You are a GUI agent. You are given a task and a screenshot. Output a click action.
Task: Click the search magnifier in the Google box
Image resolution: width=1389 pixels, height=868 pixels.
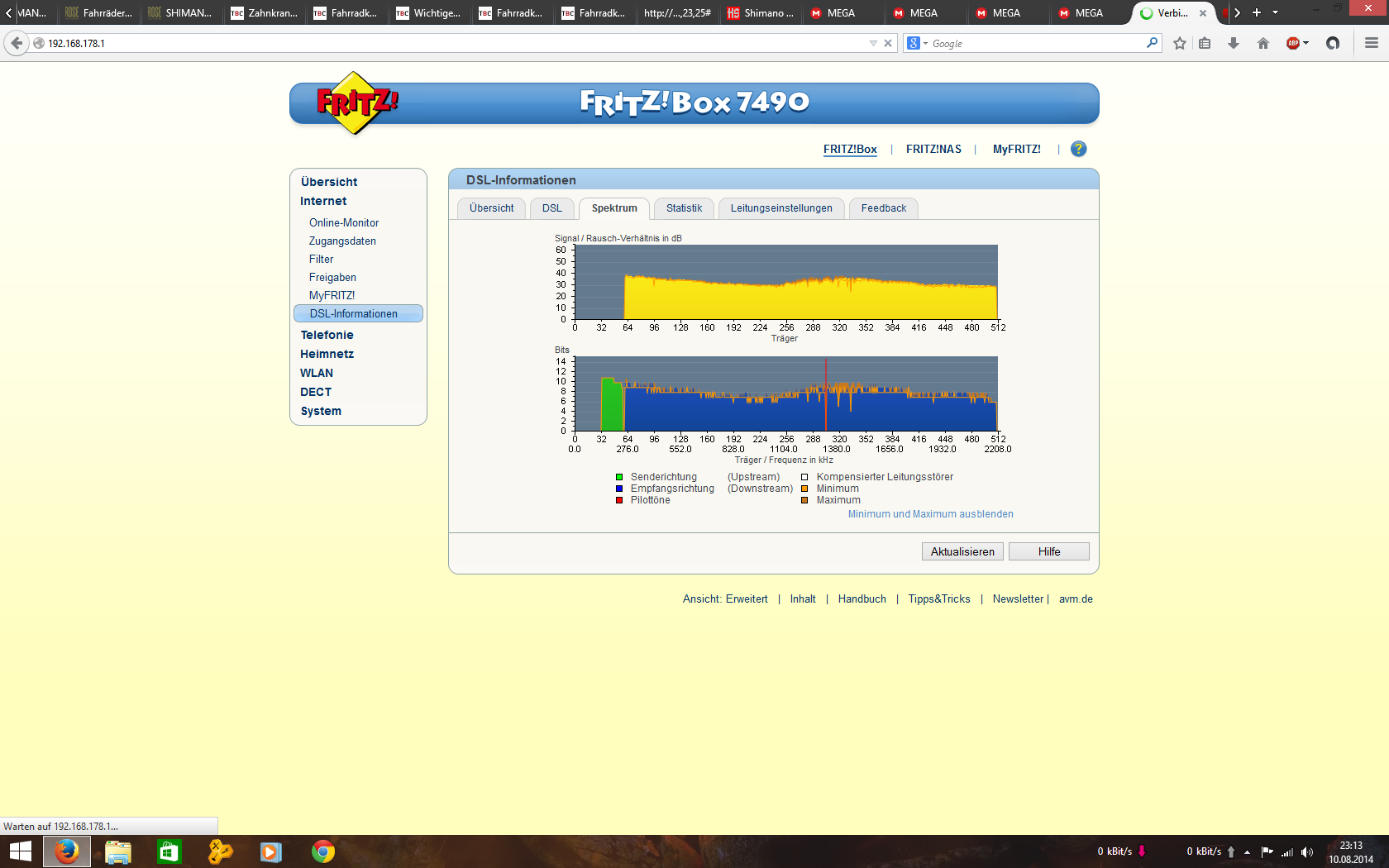1152,43
